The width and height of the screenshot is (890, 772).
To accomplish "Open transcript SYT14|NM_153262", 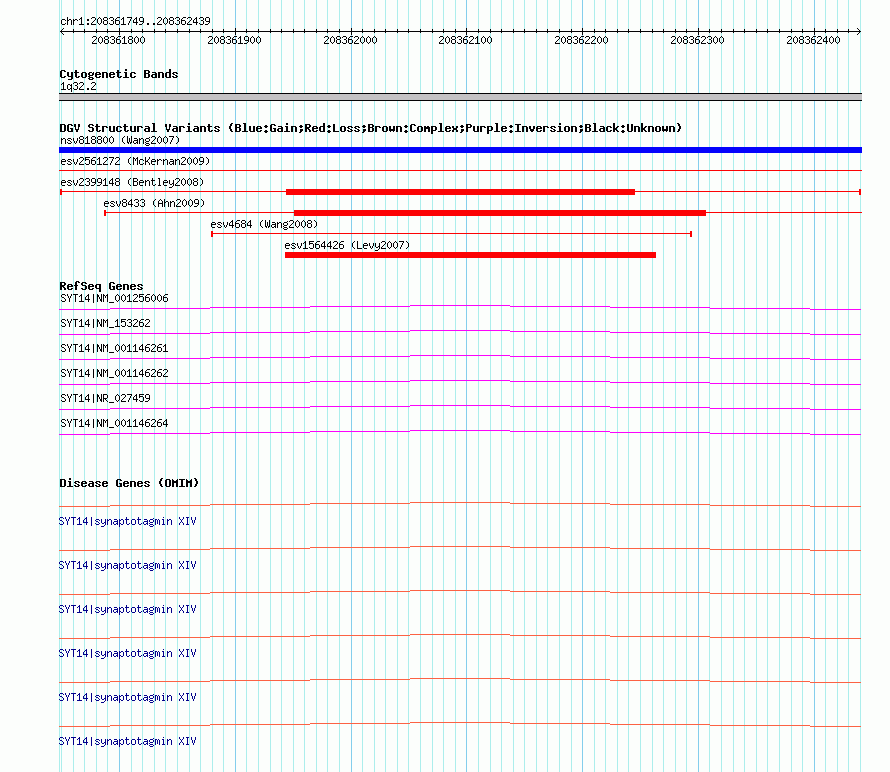I will [105, 324].
